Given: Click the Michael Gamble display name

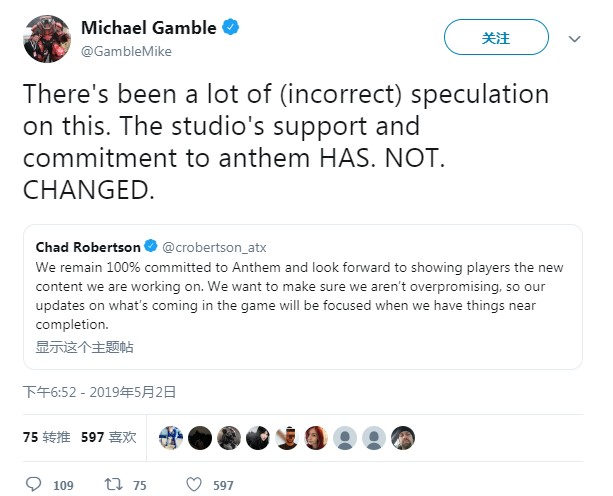Looking at the screenshot, I should tap(148, 29).
